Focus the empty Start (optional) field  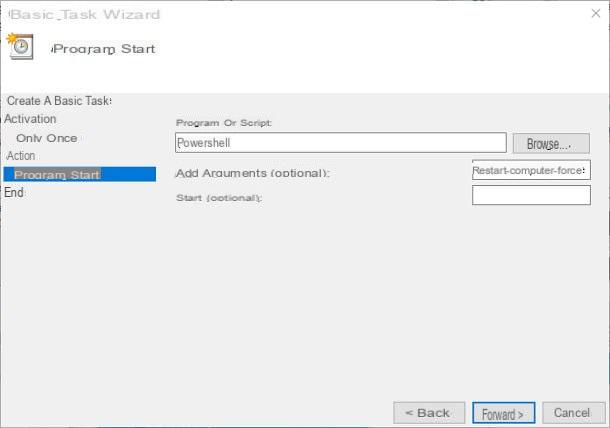(531, 195)
